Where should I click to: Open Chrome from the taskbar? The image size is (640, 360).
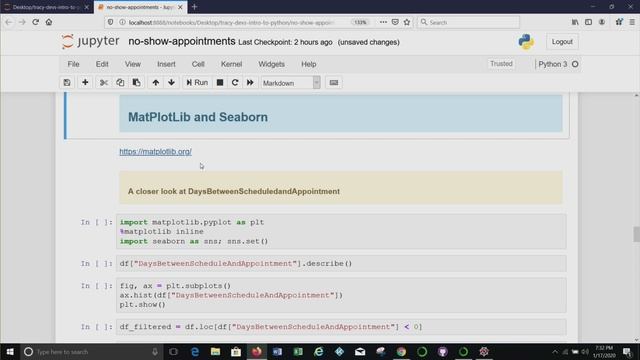coord(401,351)
